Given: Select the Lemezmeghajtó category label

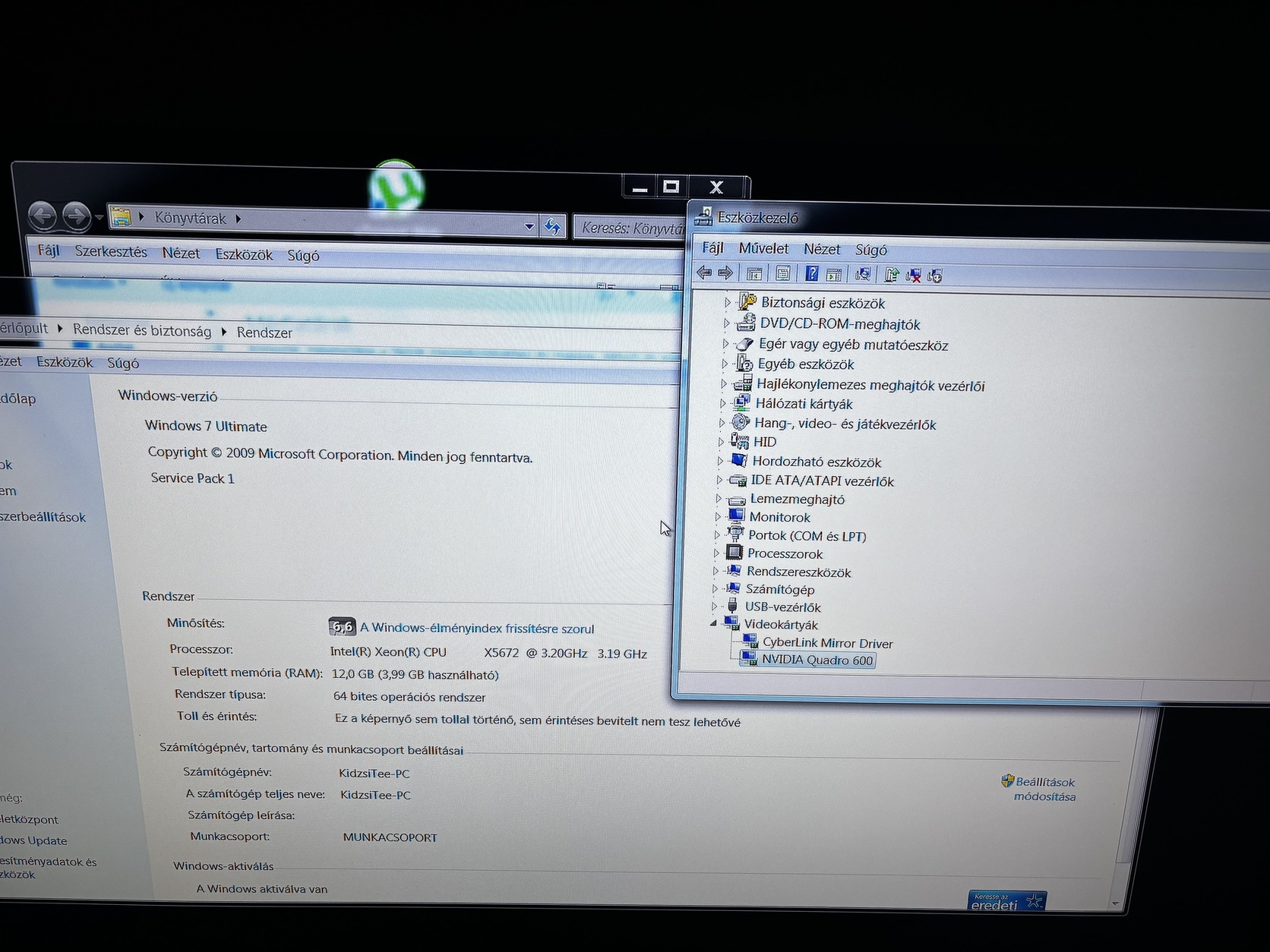Looking at the screenshot, I should (x=798, y=499).
